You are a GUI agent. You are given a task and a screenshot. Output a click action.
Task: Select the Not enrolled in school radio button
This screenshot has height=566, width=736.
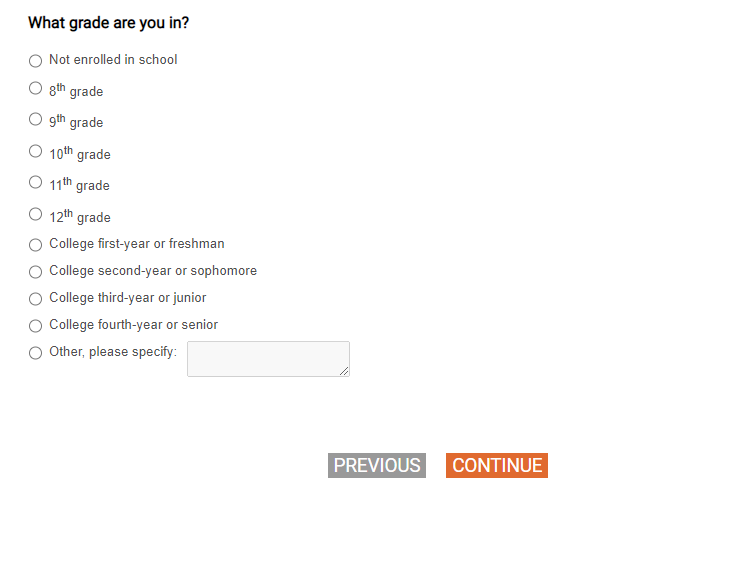(x=36, y=61)
